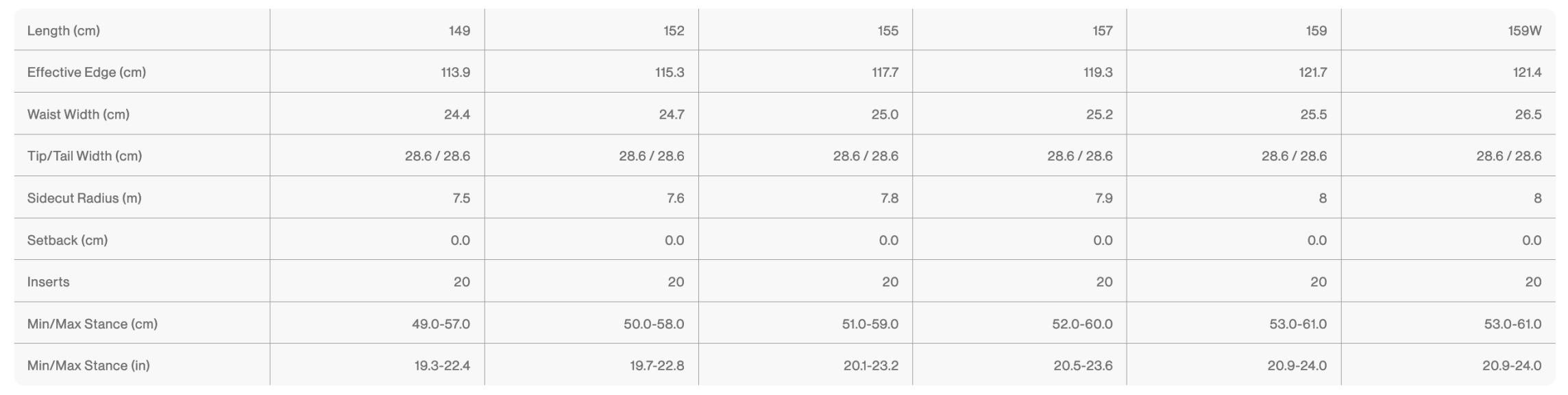Select the 19.7-22.8 inch stance cell
Screen dimensions: 1568x395
tap(657, 366)
